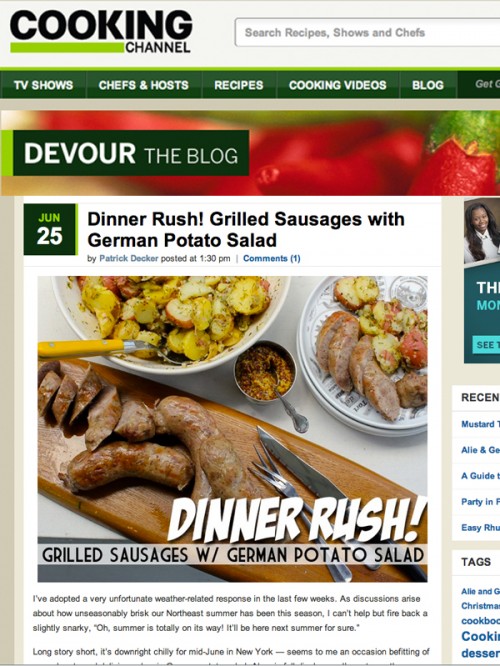Screen dimensions: 500x666
Task: Click the June 25 date badge
Action: click(x=51, y=229)
